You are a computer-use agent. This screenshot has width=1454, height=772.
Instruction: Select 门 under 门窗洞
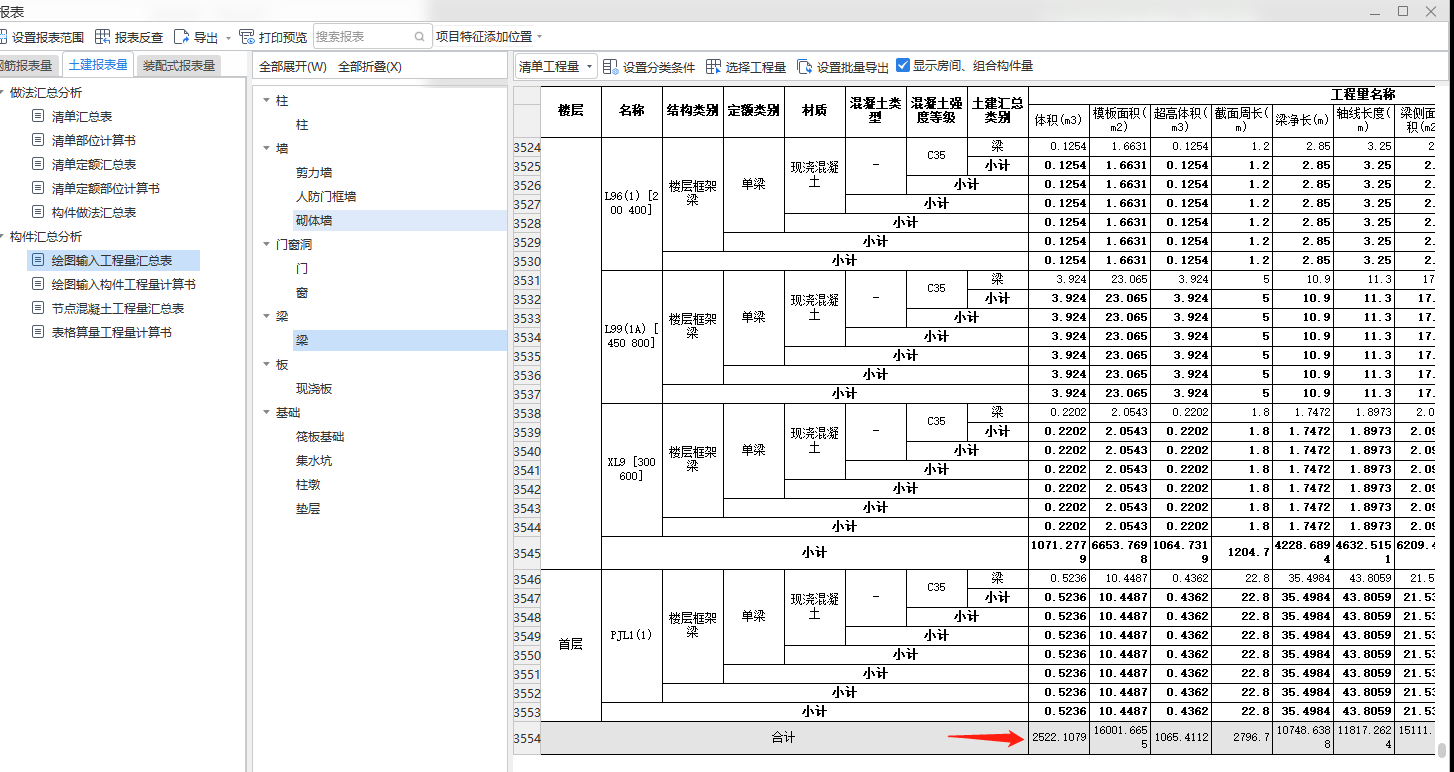coord(302,269)
